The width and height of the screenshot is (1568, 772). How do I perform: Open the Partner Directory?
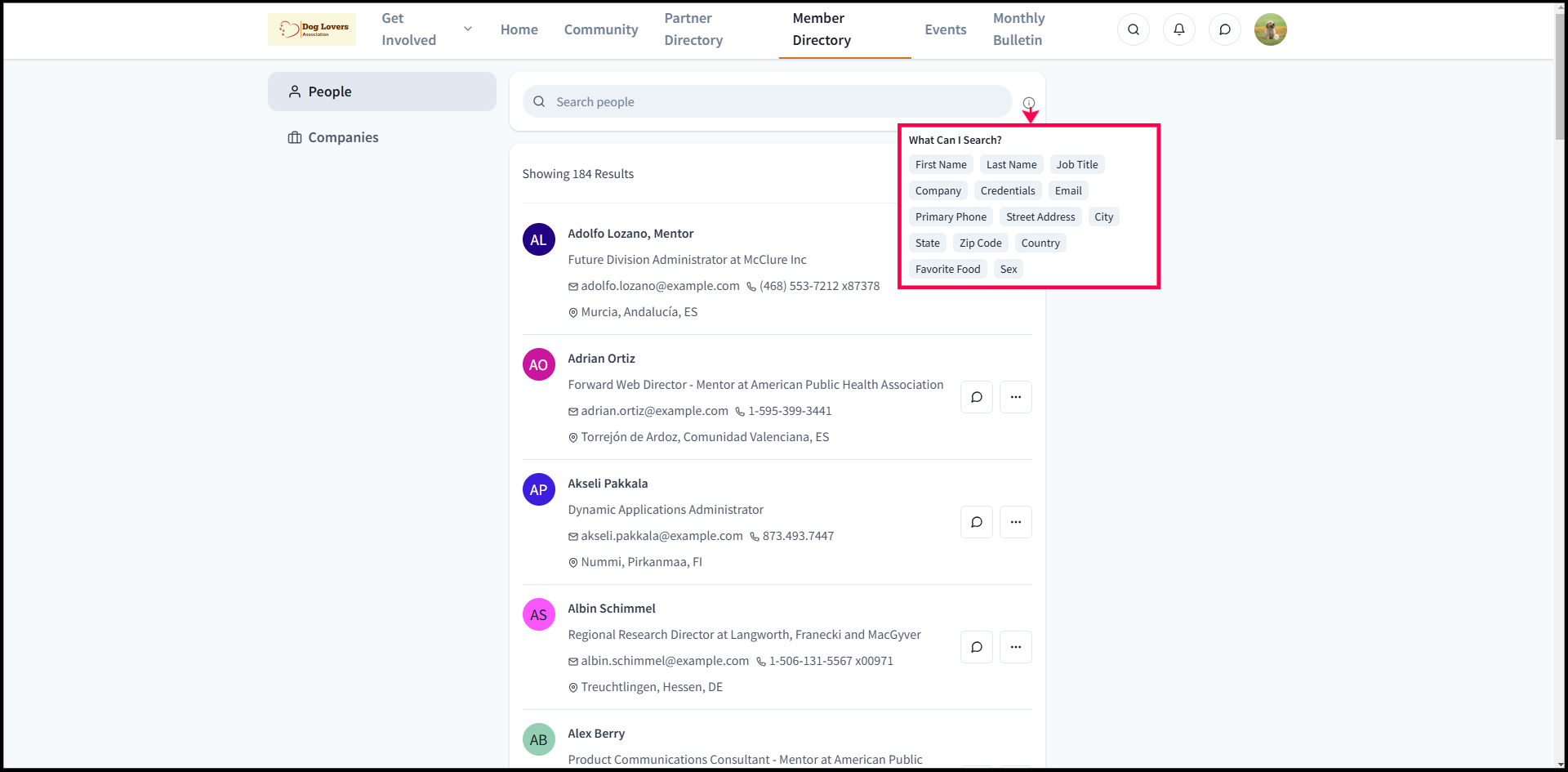pos(693,29)
